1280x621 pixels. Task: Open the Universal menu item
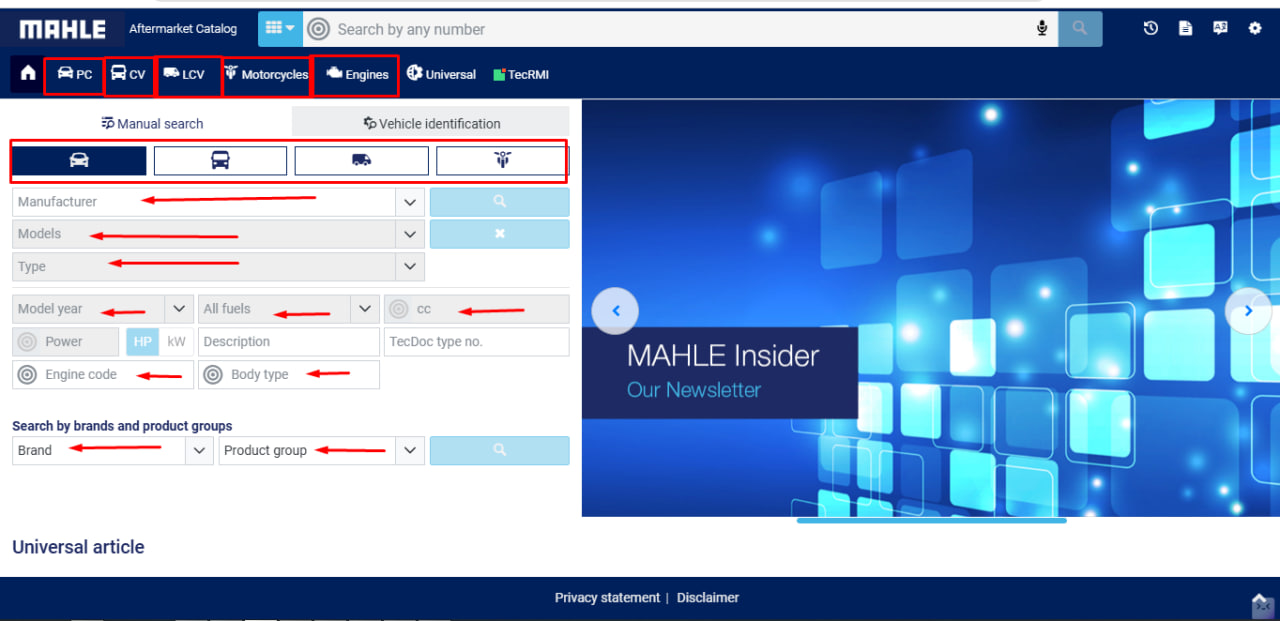coord(441,74)
